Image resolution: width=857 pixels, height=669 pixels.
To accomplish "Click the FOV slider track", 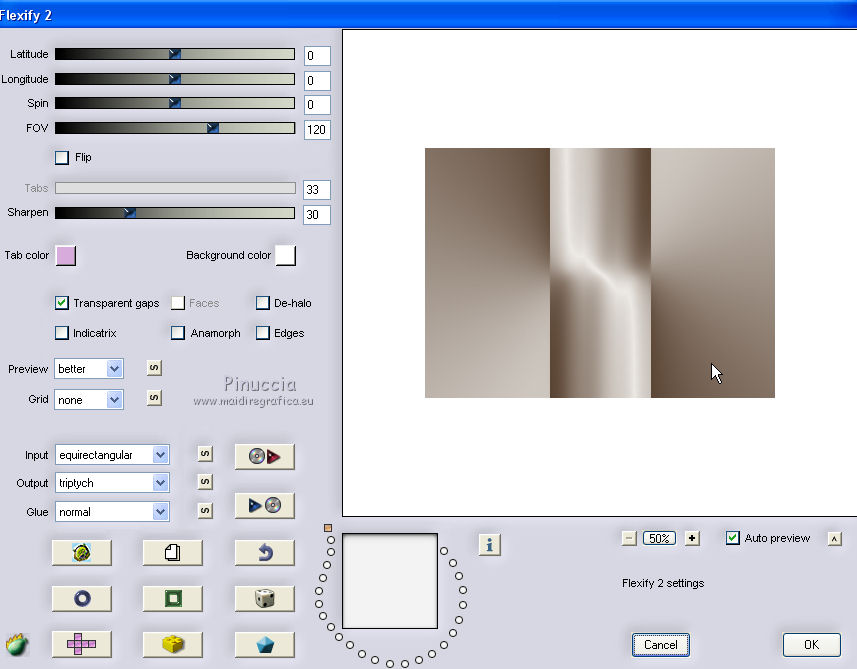I will (175, 128).
